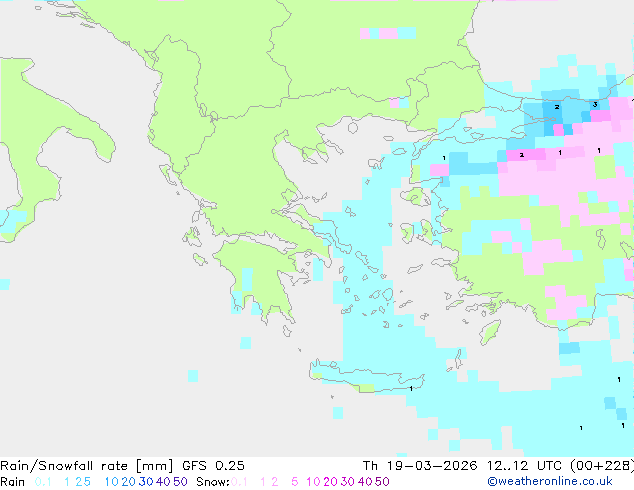This screenshot has width=634, height=490.
Task: Click the map value "2" on pink snow cell
Action: point(522,155)
